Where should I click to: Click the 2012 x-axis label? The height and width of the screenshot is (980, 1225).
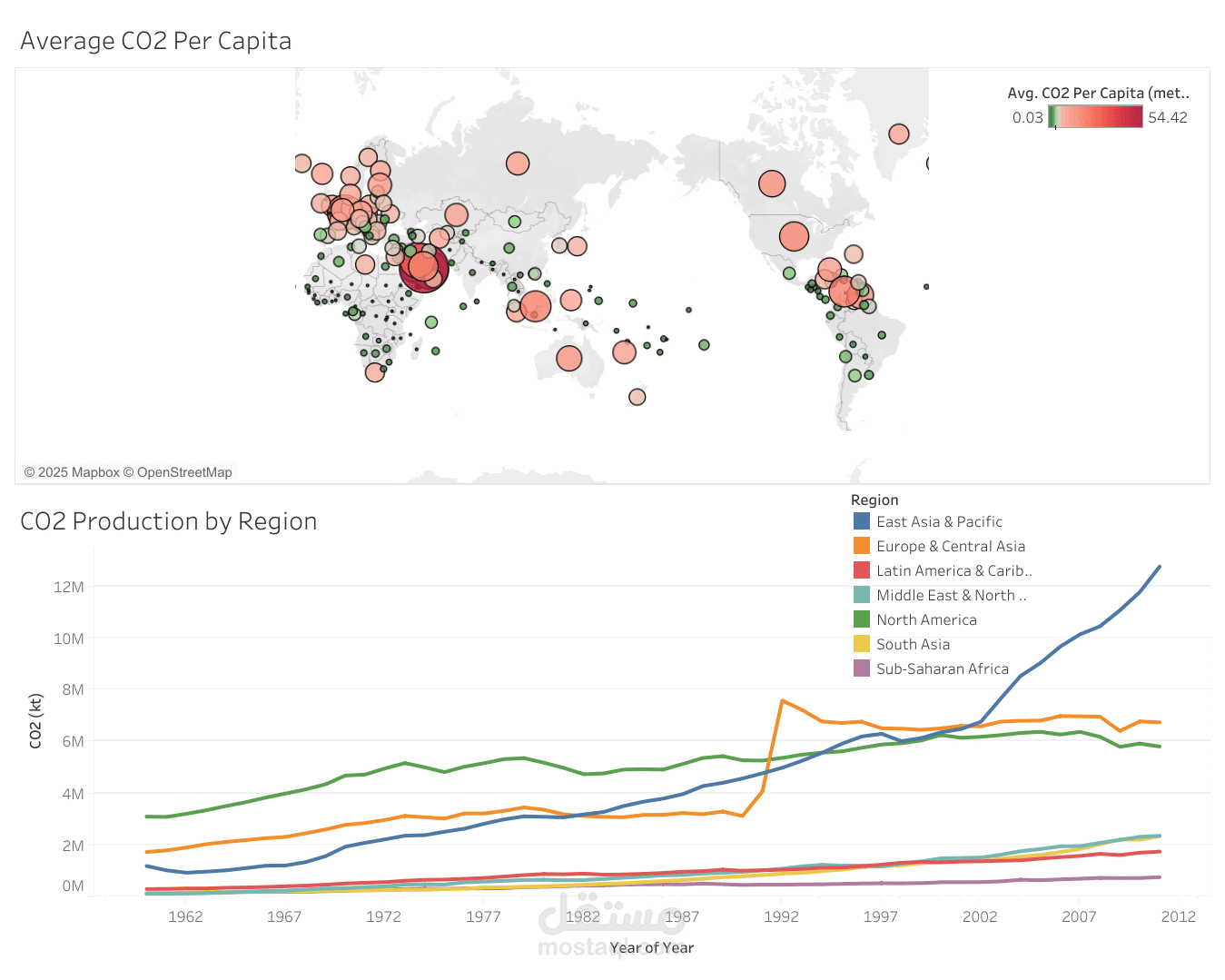click(1179, 916)
